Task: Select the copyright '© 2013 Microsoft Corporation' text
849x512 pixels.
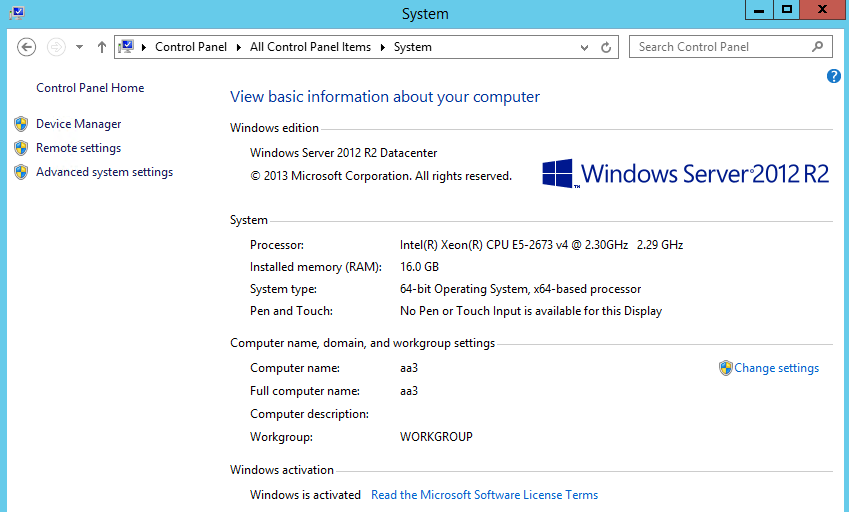Action: click(x=330, y=176)
